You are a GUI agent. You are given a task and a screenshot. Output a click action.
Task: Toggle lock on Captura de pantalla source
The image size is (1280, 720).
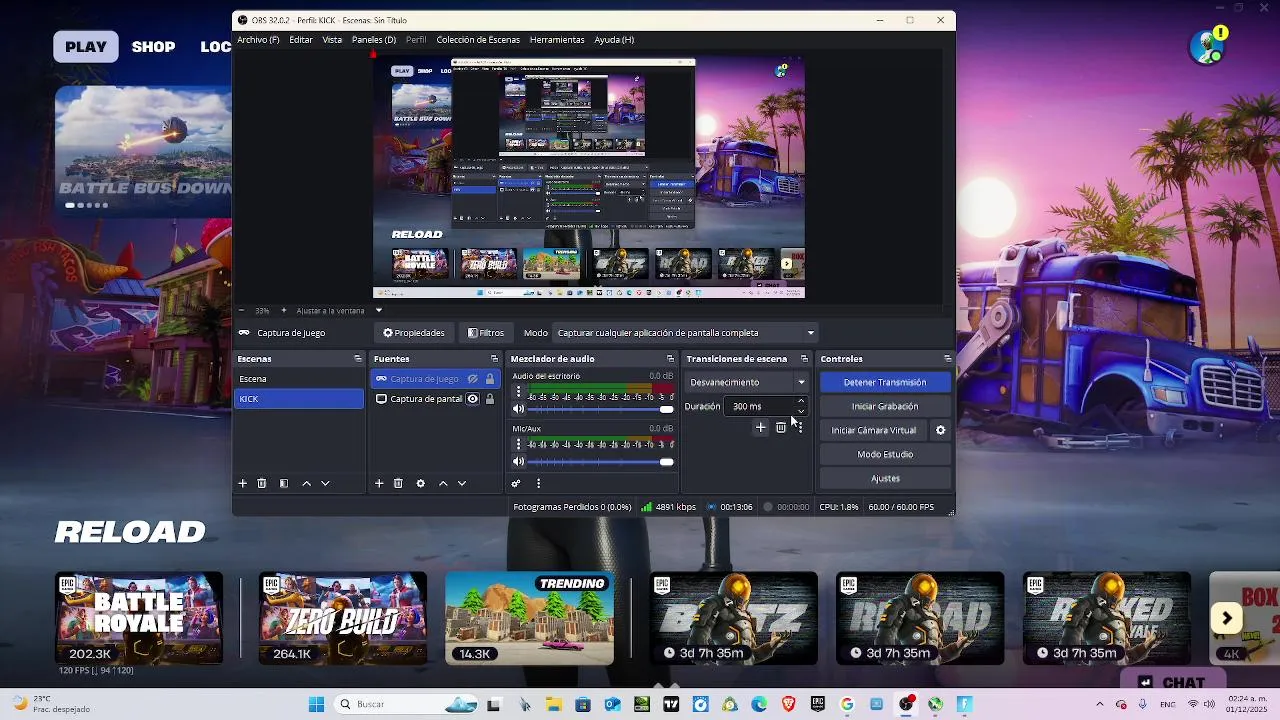[x=489, y=399]
